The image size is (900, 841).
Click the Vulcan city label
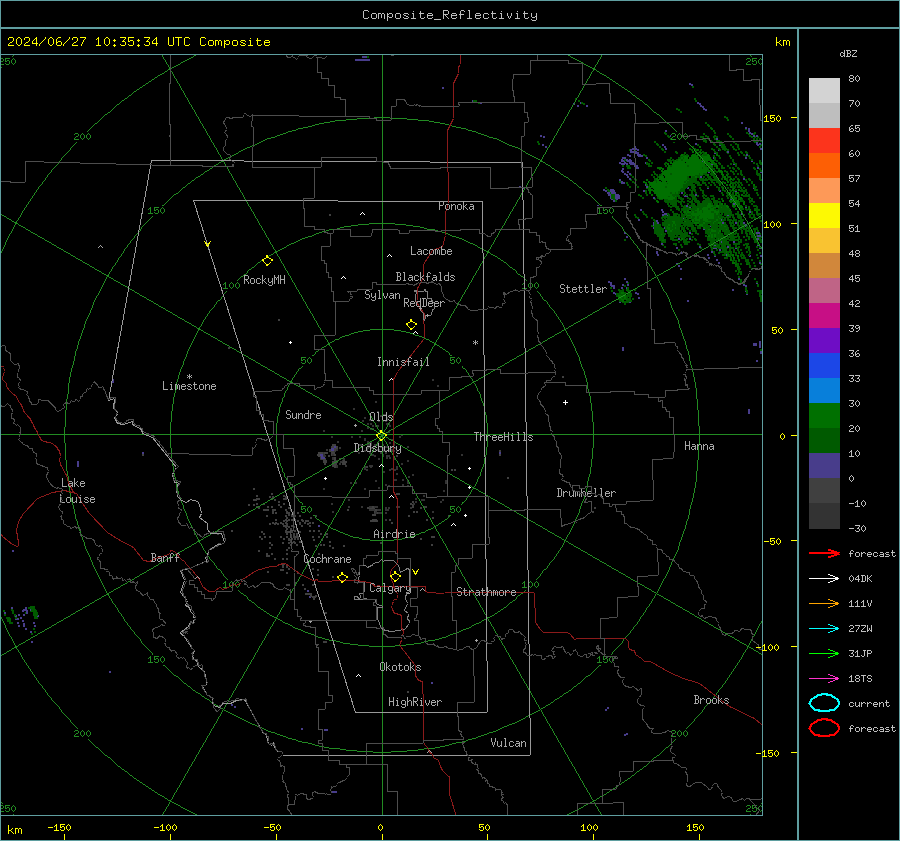[508, 743]
